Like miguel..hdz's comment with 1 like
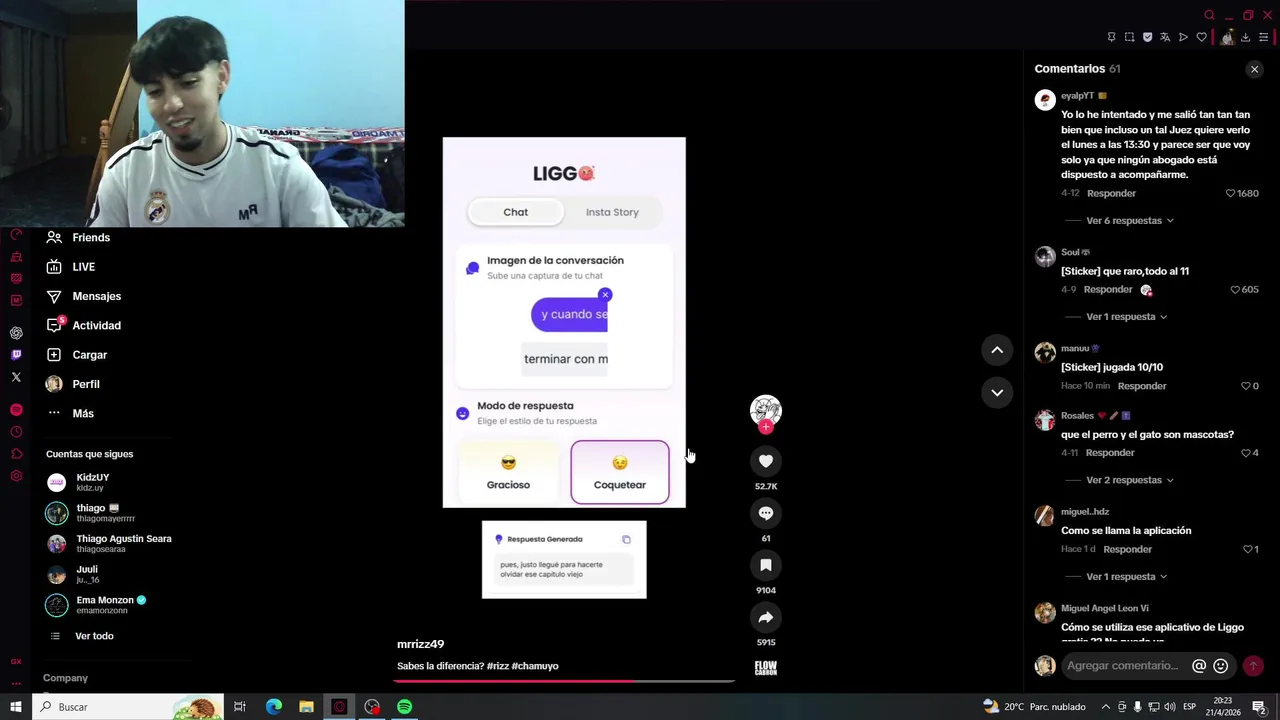The width and height of the screenshot is (1280, 720). 1248,549
